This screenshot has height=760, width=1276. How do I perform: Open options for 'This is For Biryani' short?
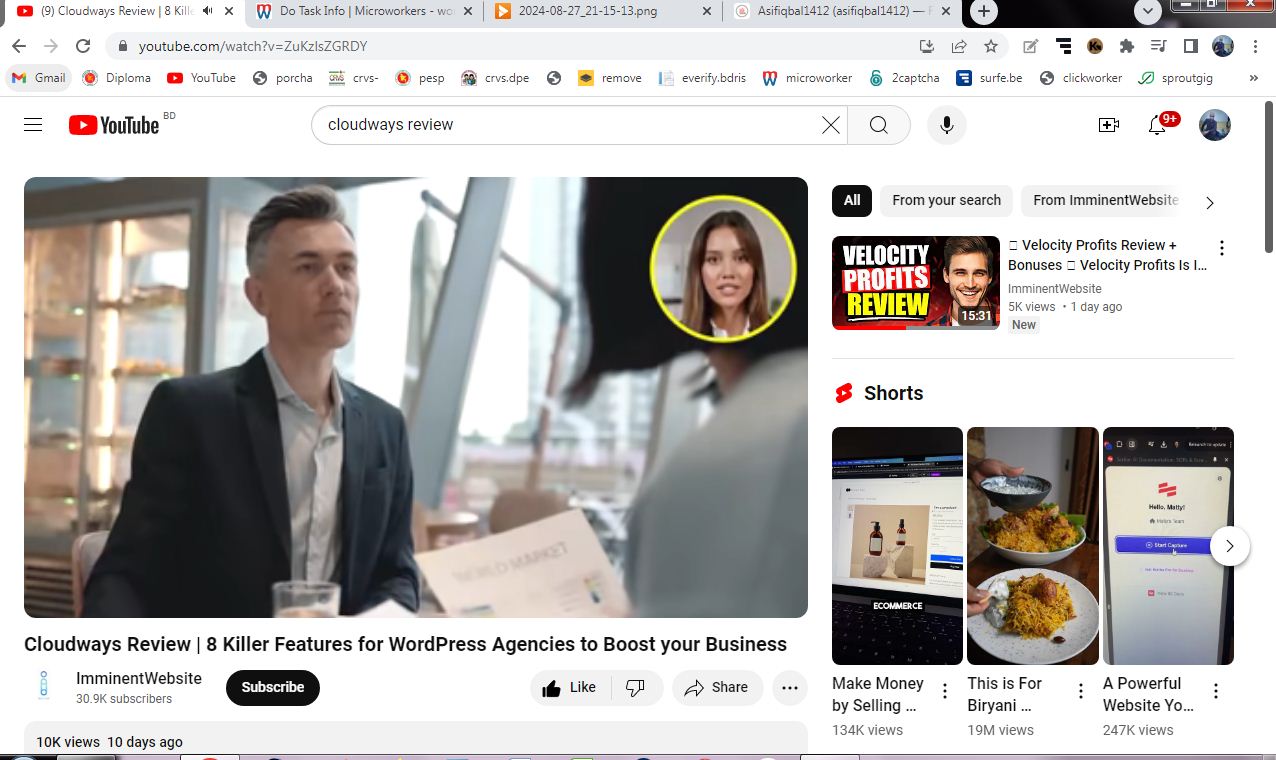point(1080,691)
